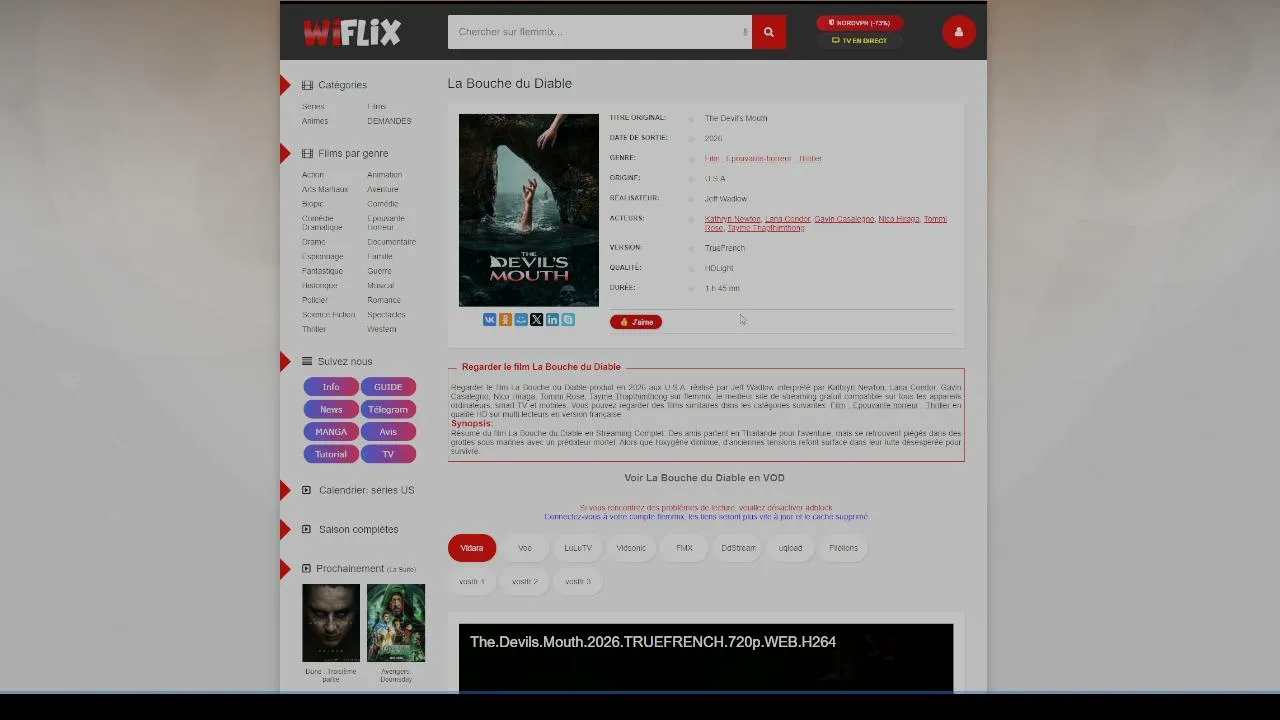Open the Info link button
1280x720 pixels.
coord(331,387)
